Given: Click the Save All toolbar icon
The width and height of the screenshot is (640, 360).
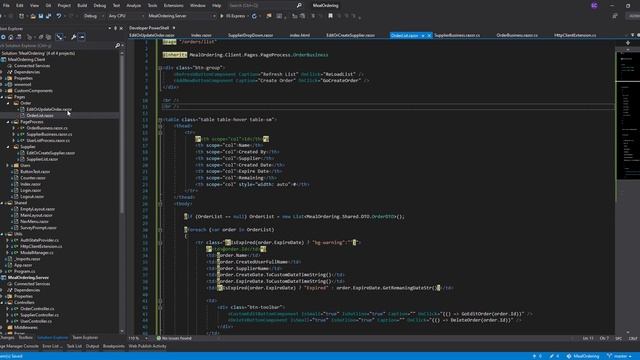Looking at the screenshot, I should [49, 16].
